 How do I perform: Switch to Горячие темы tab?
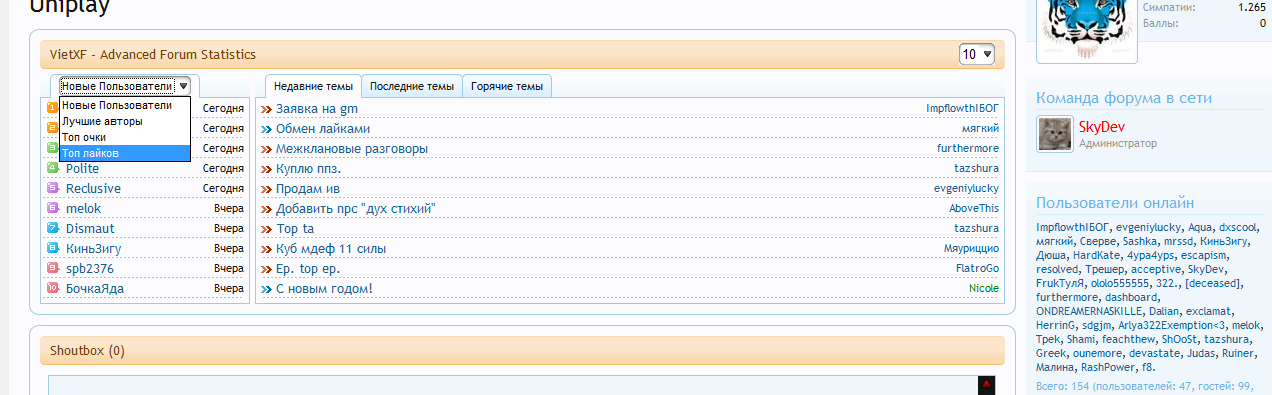507,86
